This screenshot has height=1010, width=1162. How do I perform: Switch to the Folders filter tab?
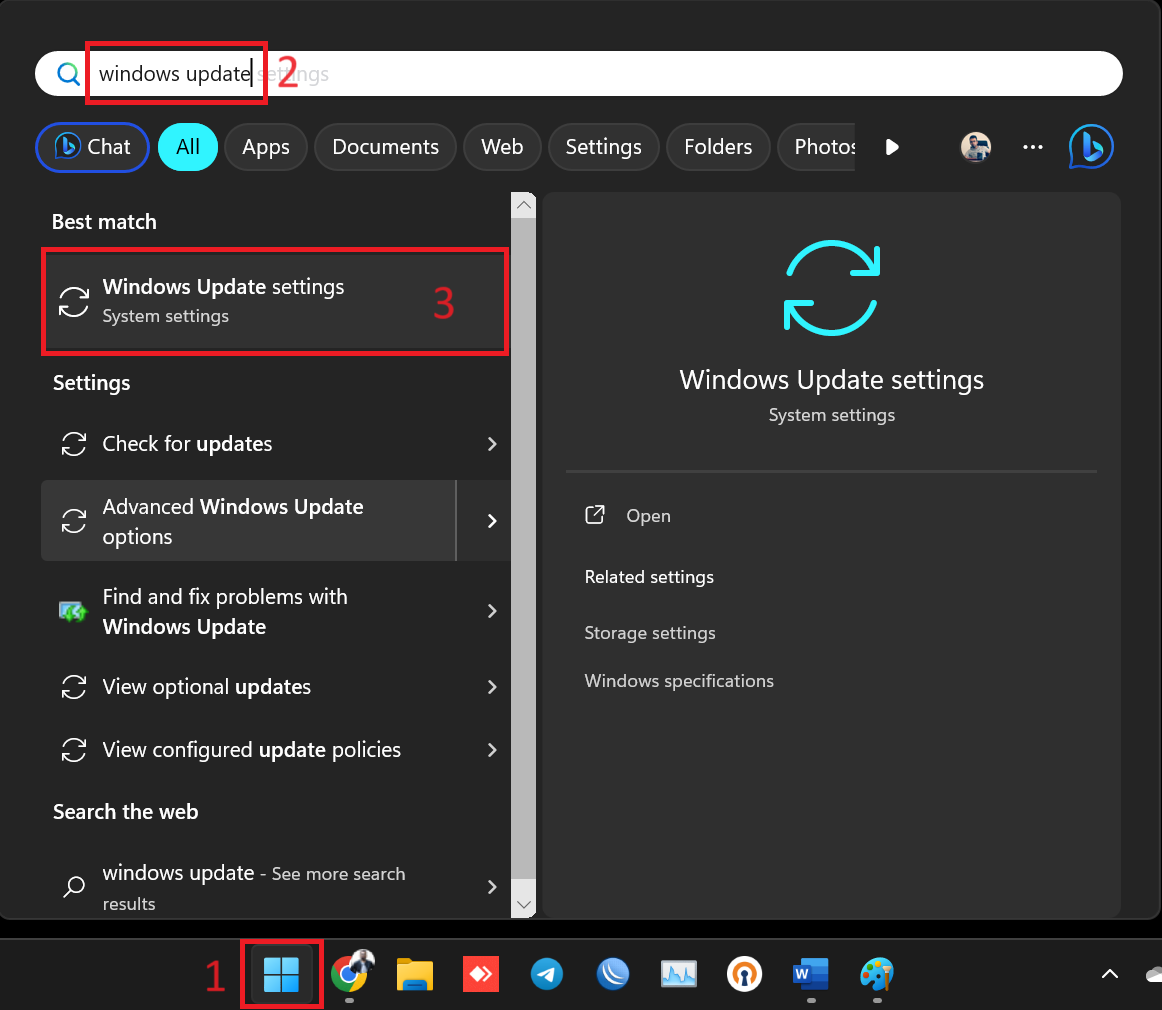(x=718, y=147)
